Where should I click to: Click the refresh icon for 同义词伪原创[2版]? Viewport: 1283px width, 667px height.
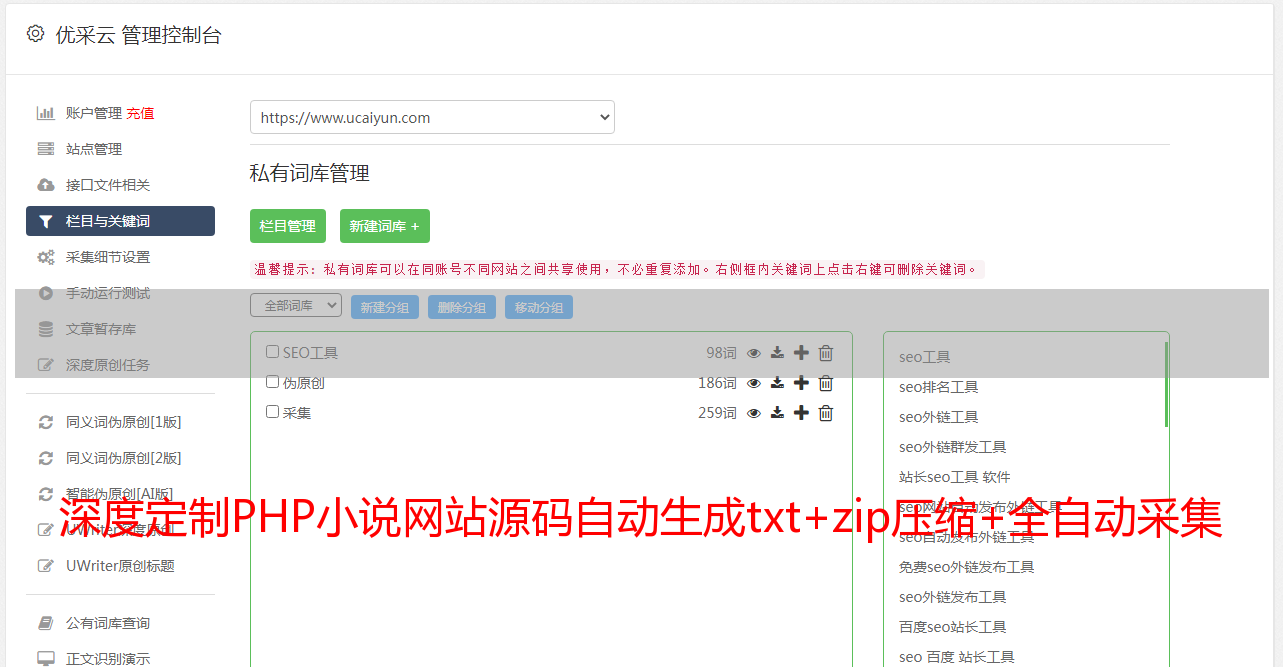point(46,458)
